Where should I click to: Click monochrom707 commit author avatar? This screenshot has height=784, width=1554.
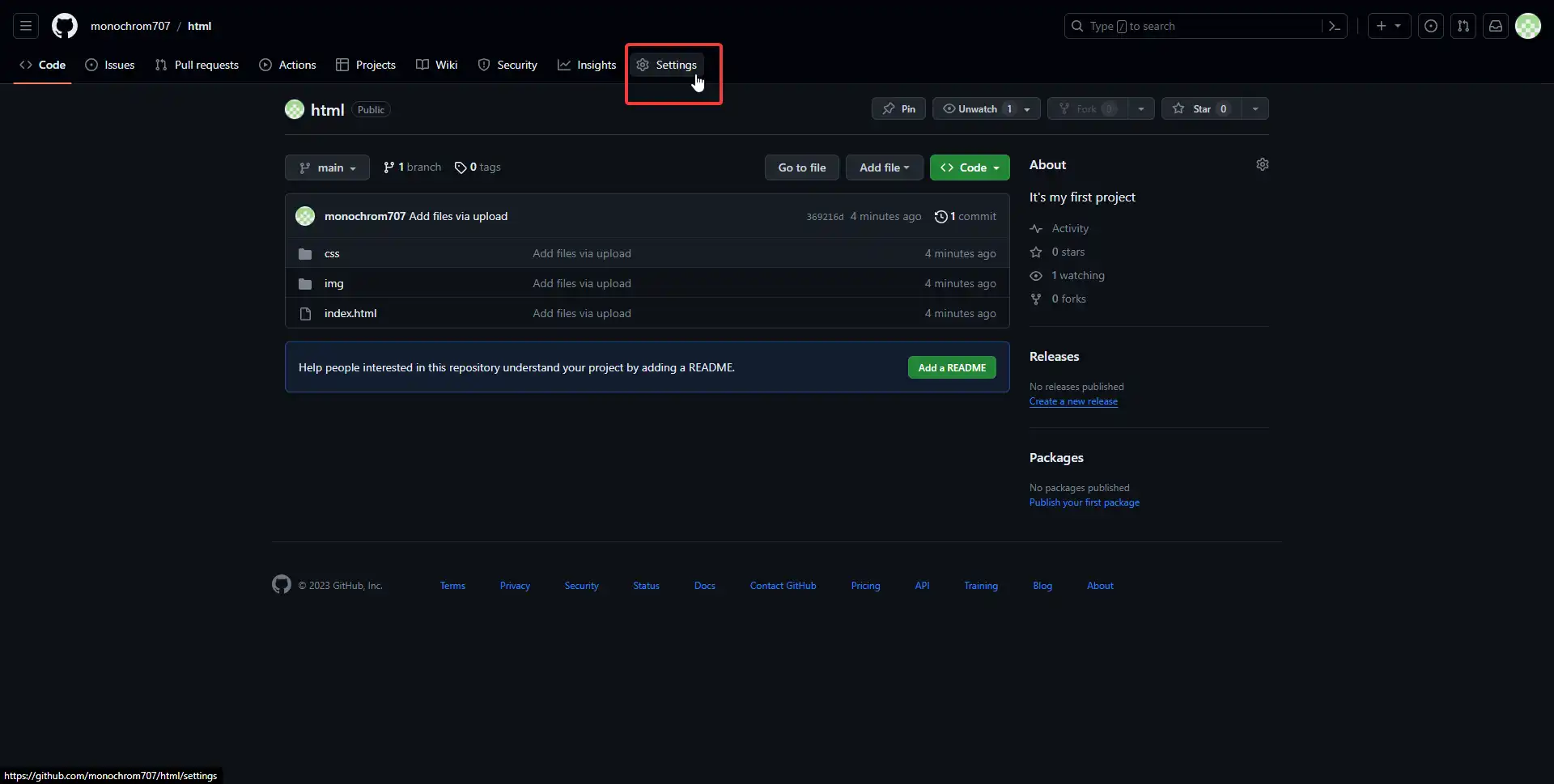(305, 216)
